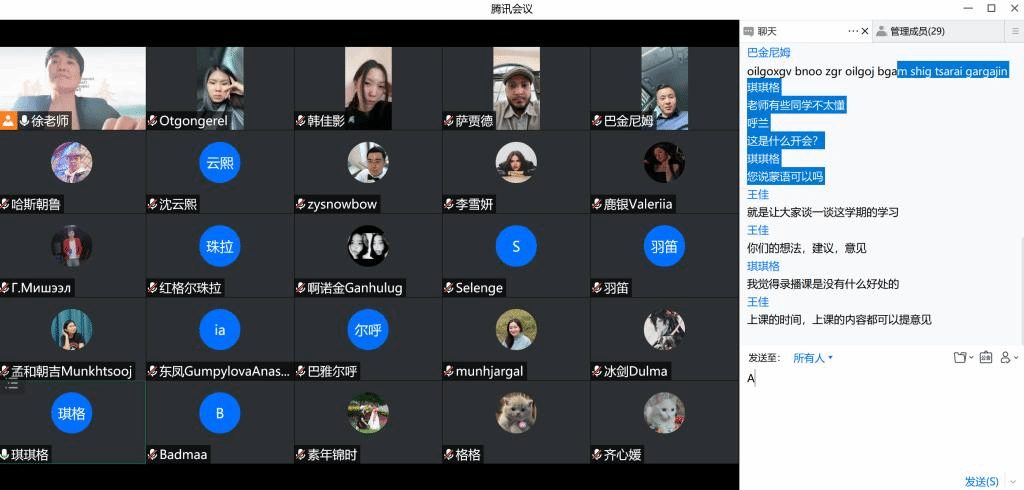The image size is (1024, 490).
Task: Click the chat record clipboard icon
Action: [985, 357]
